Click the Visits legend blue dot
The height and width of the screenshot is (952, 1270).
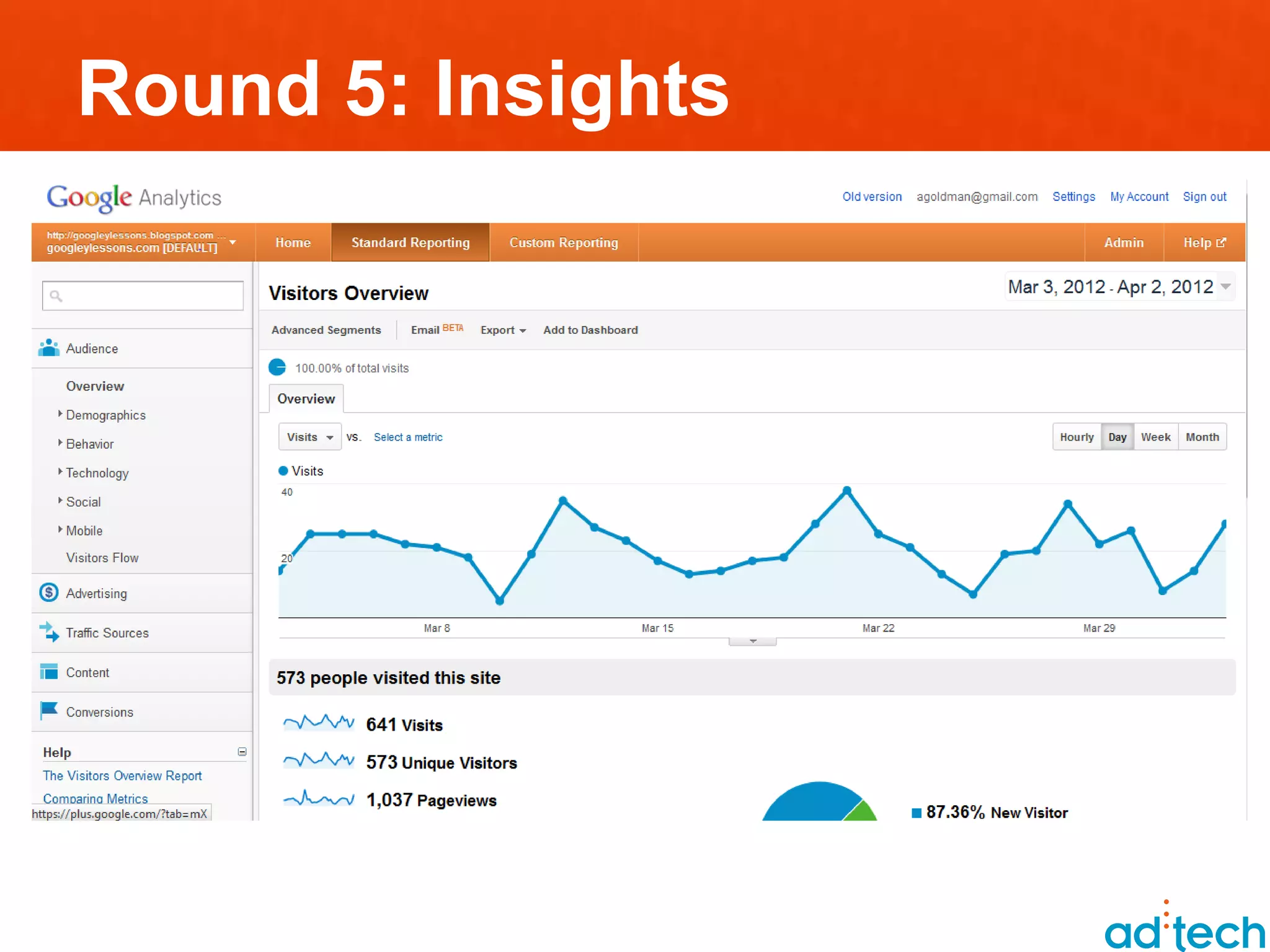(x=283, y=471)
